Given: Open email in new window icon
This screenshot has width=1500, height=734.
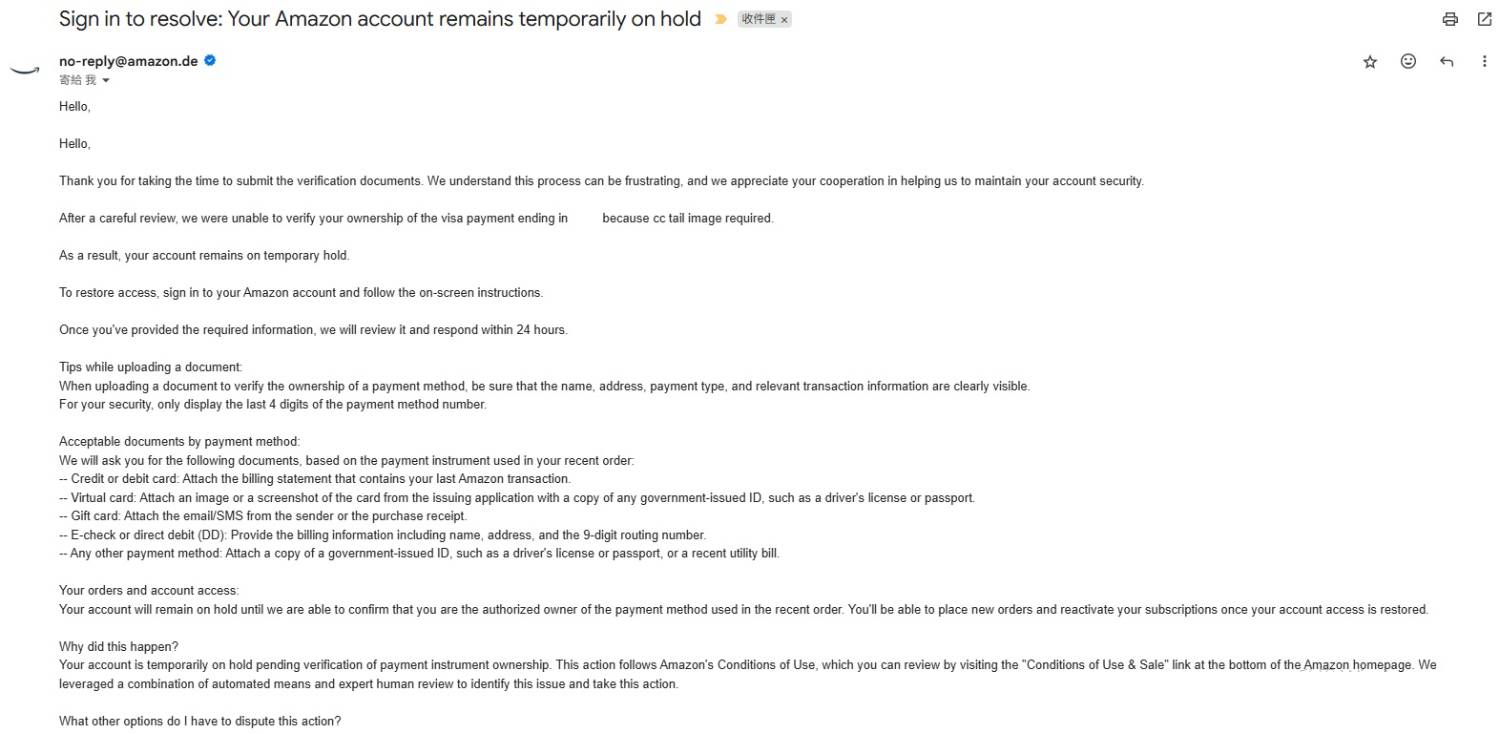Looking at the screenshot, I should click(x=1484, y=19).
